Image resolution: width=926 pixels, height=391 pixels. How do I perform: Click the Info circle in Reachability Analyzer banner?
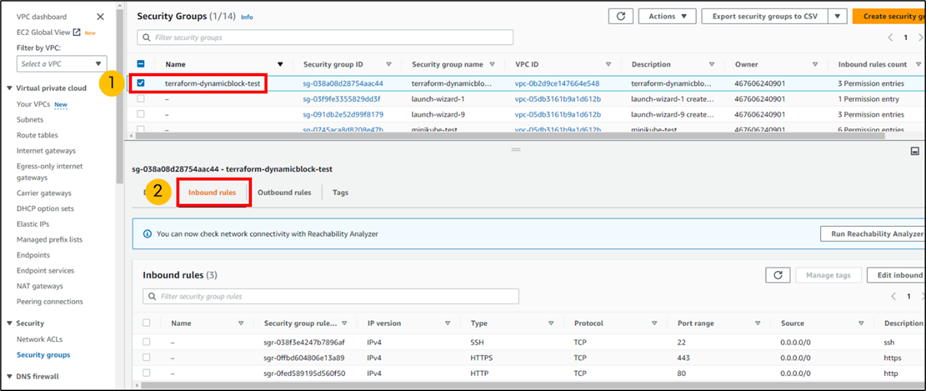click(x=148, y=234)
